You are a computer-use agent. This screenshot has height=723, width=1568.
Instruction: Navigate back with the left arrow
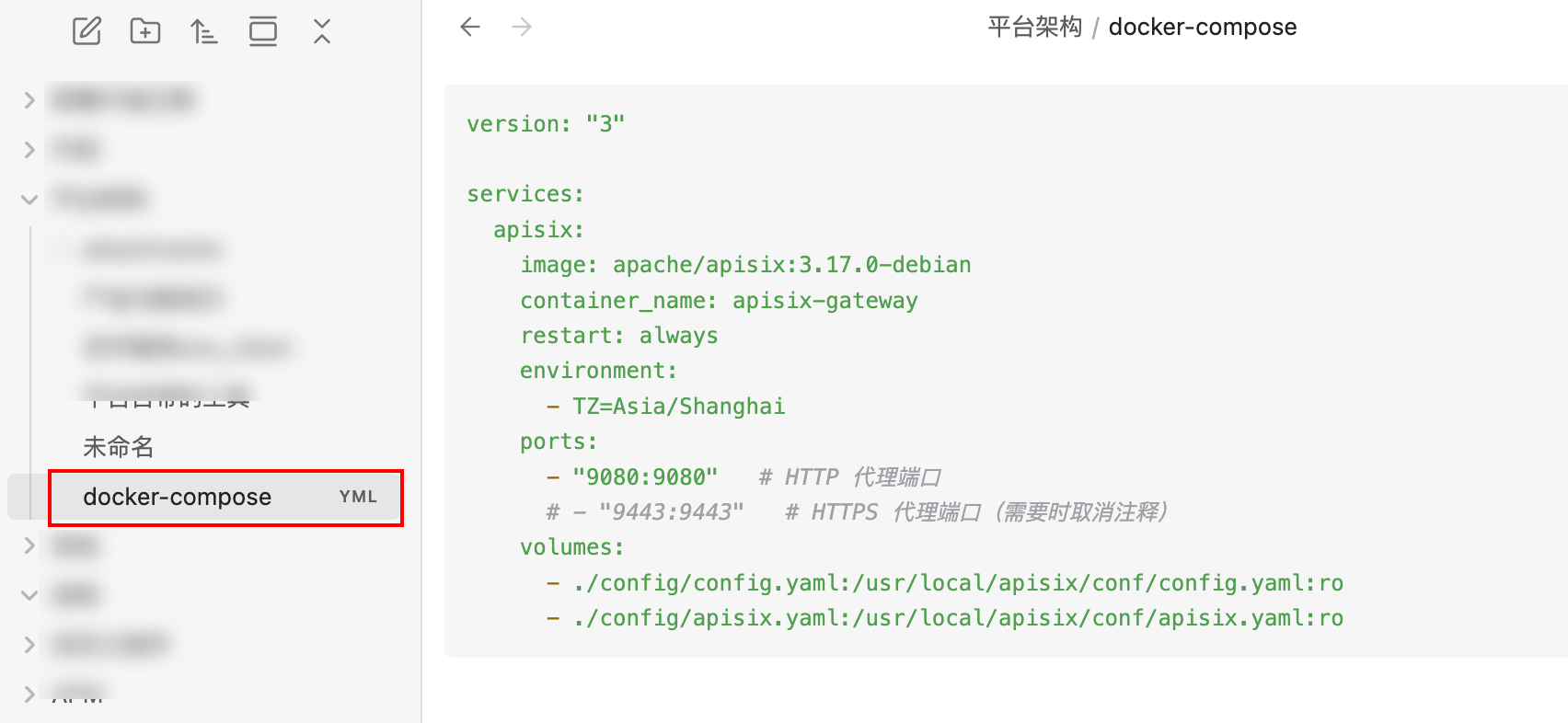(470, 27)
